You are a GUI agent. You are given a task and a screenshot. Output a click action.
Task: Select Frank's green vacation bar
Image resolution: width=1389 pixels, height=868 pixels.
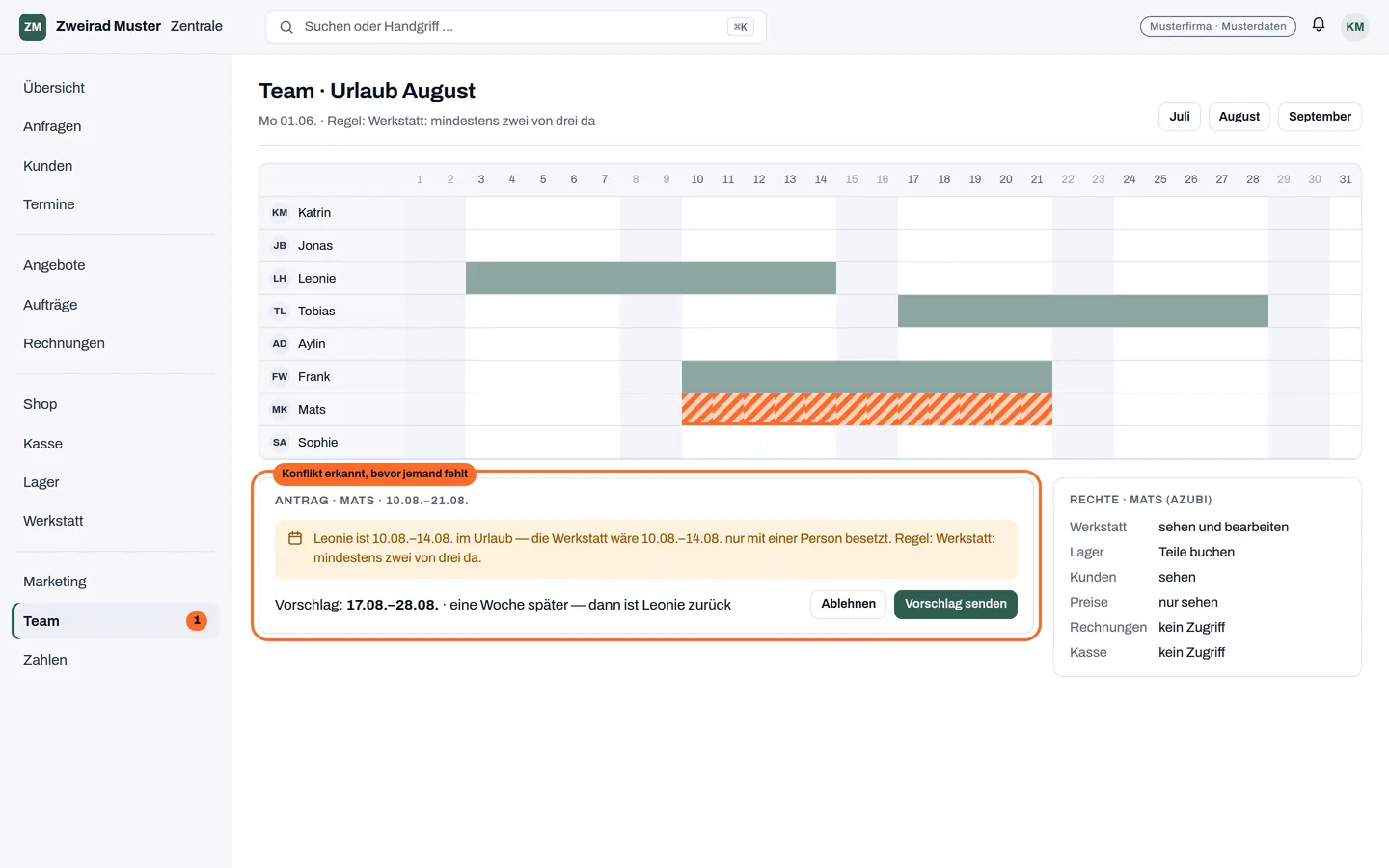[867, 376]
